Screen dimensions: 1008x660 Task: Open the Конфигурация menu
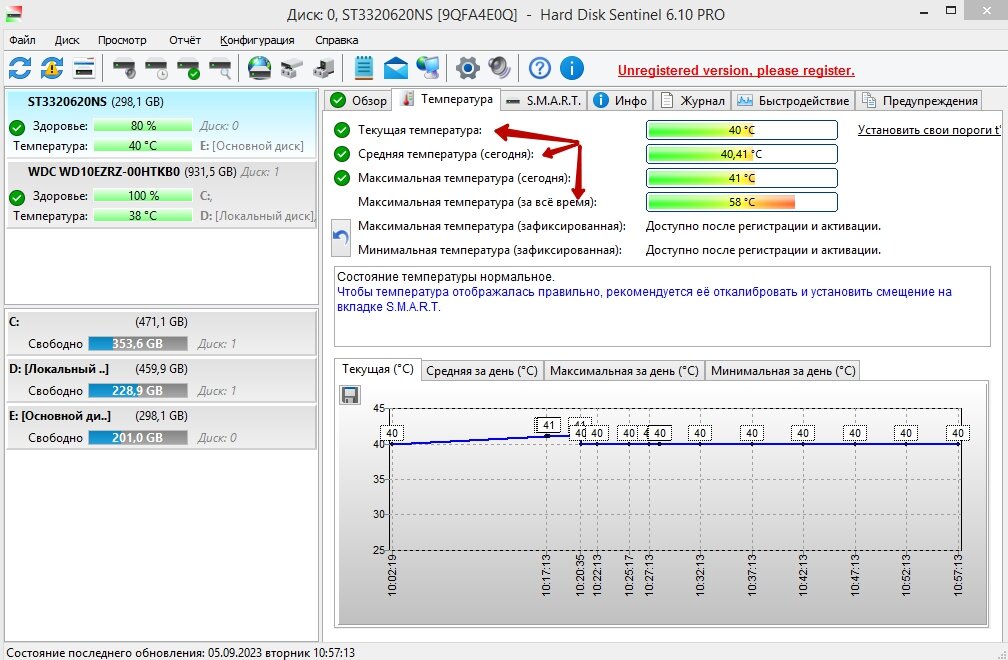coord(257,40)
